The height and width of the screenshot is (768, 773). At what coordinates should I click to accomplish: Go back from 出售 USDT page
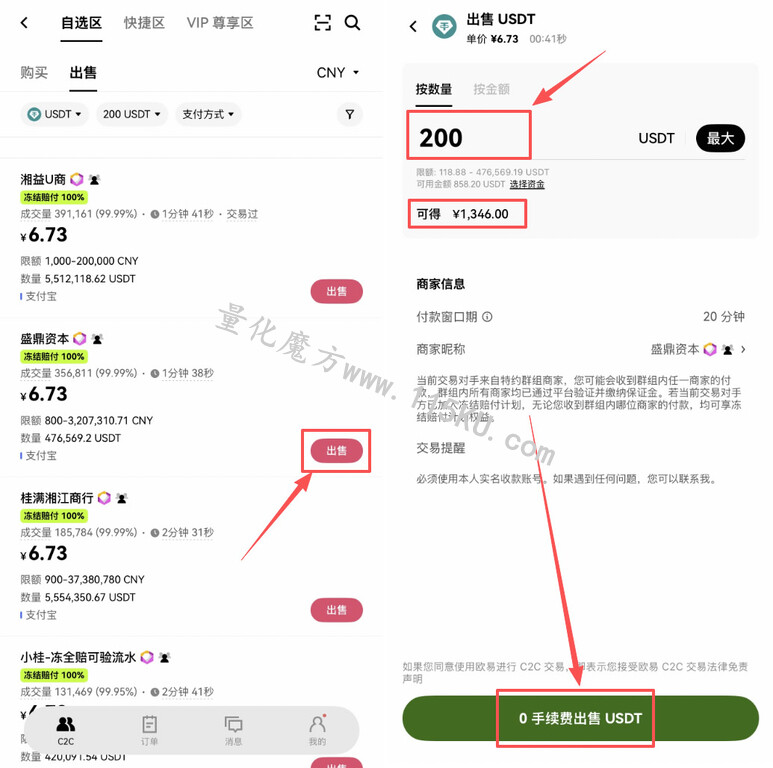click(413, 26)
